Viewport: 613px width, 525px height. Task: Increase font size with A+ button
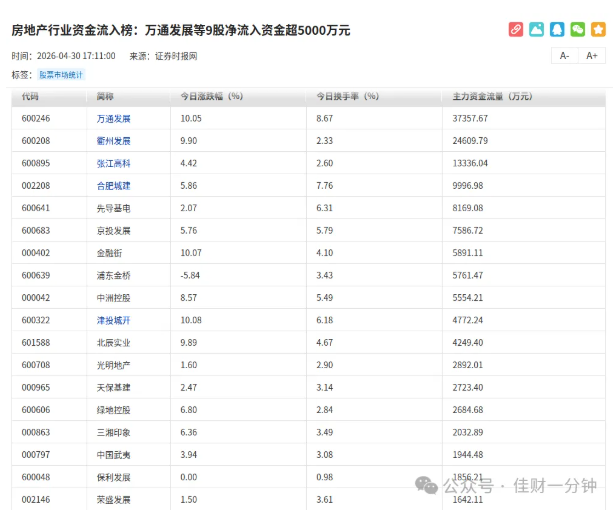[x=592, y=56]
